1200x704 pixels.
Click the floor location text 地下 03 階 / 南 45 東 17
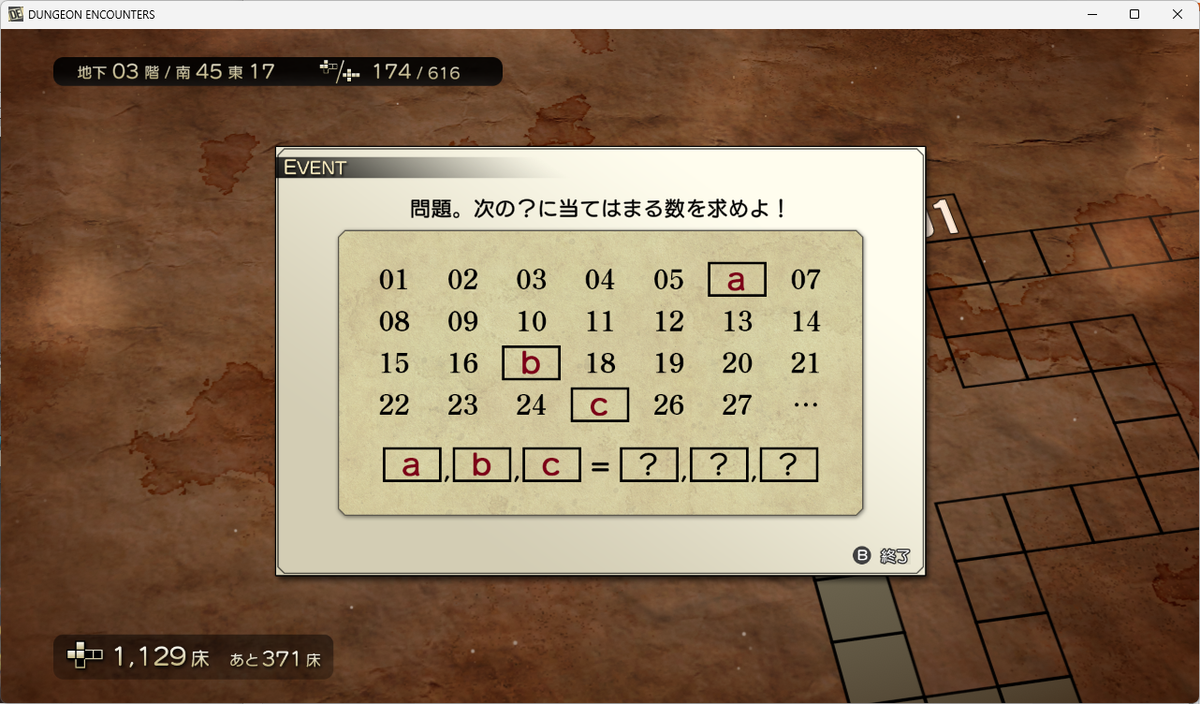(176, 71)
